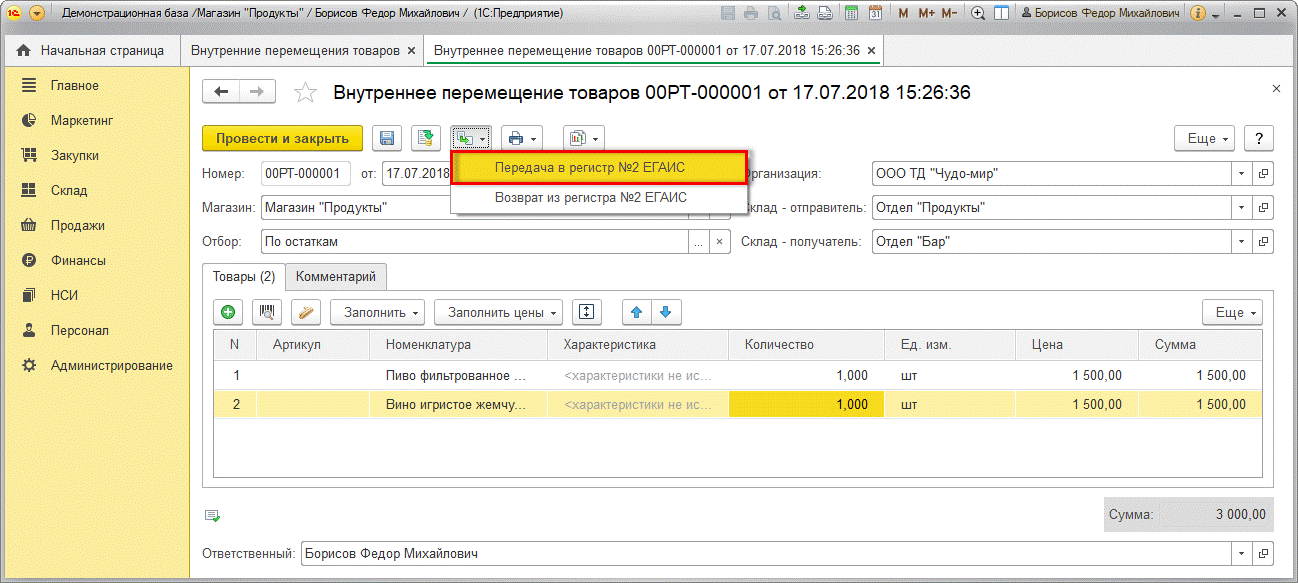Open help with the question mark button
1298x583 pixels.
pos(1259,138)
